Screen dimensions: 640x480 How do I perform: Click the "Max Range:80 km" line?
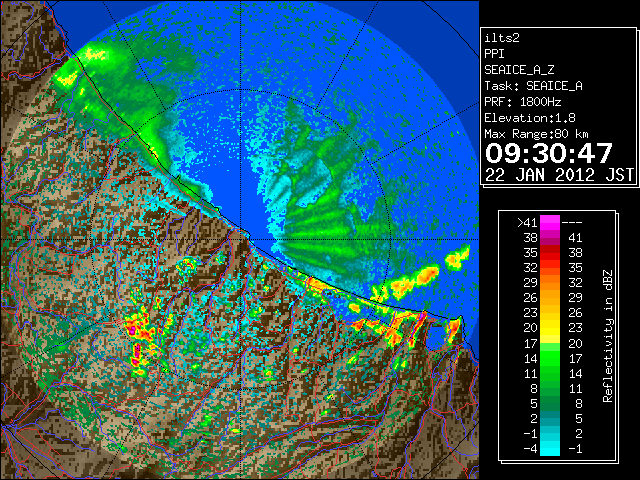536,134
